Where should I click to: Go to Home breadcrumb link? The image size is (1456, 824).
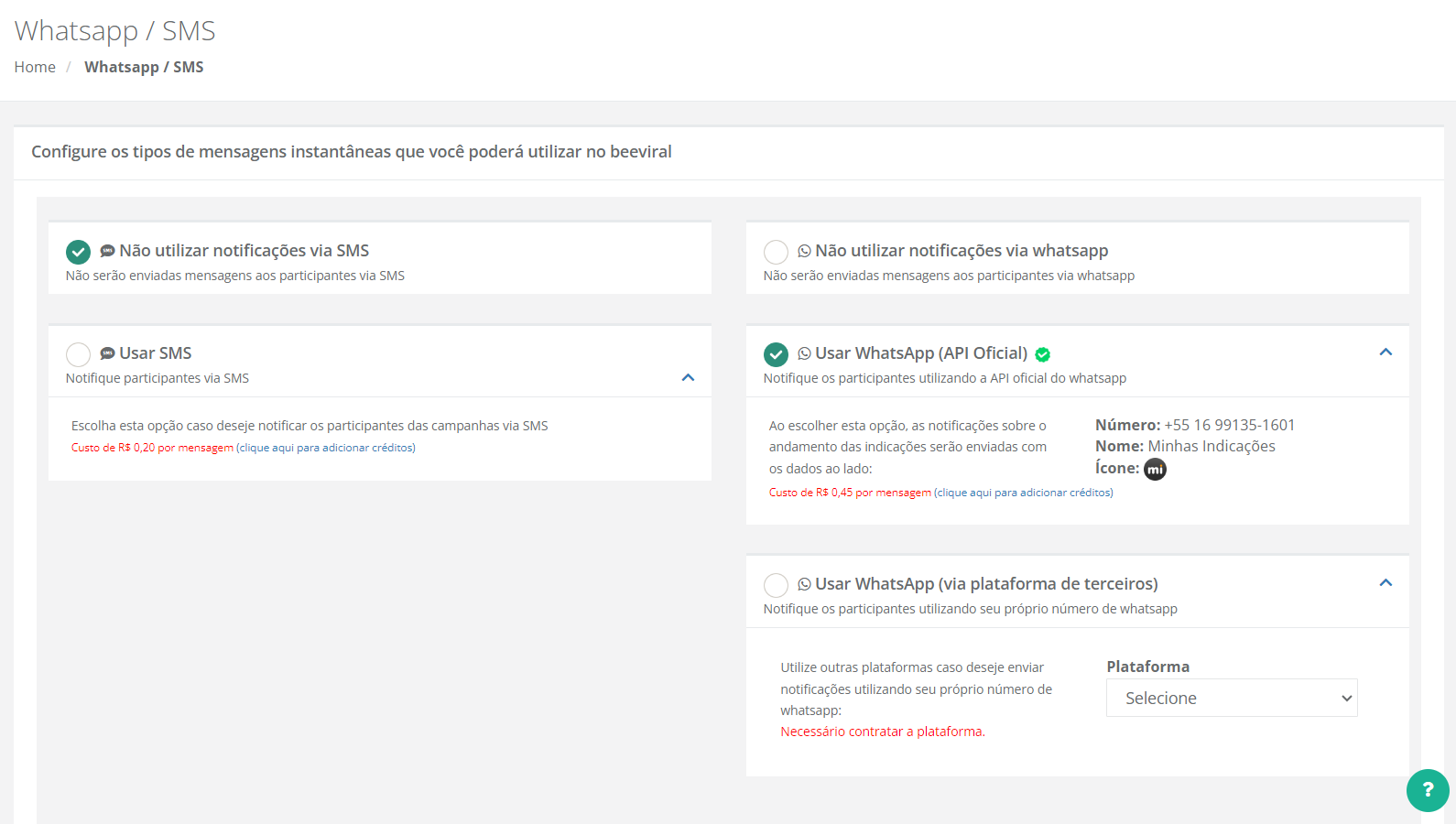[35, 67]
